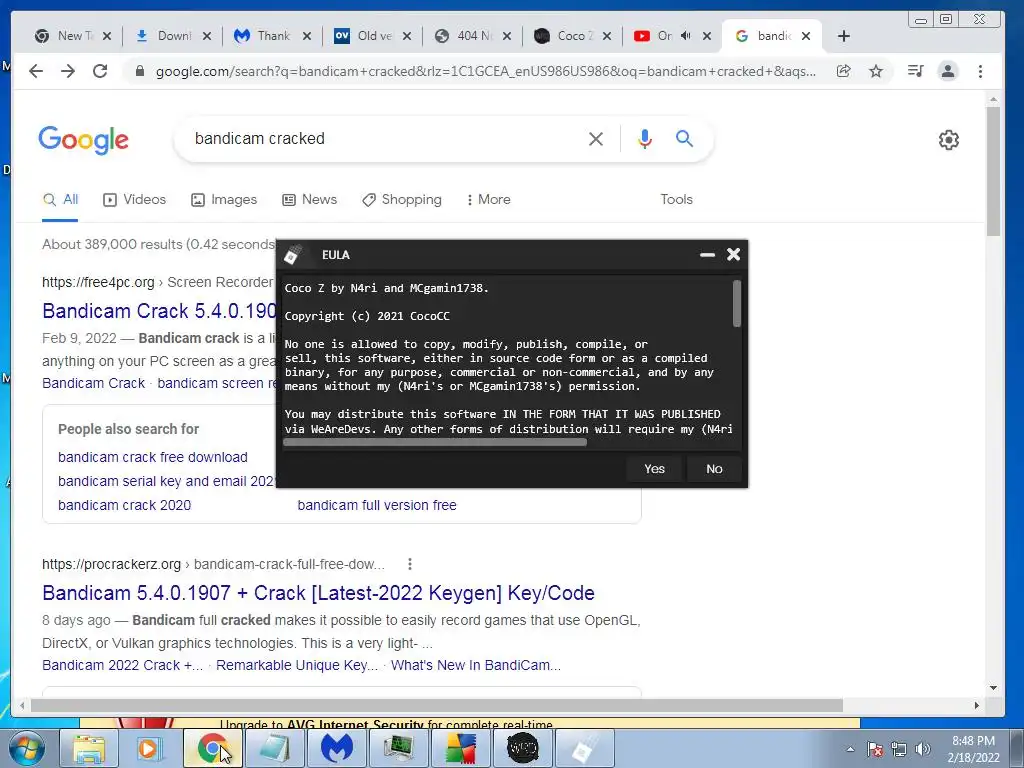
Task: Select the News search filter
Action: pos(309,199)
